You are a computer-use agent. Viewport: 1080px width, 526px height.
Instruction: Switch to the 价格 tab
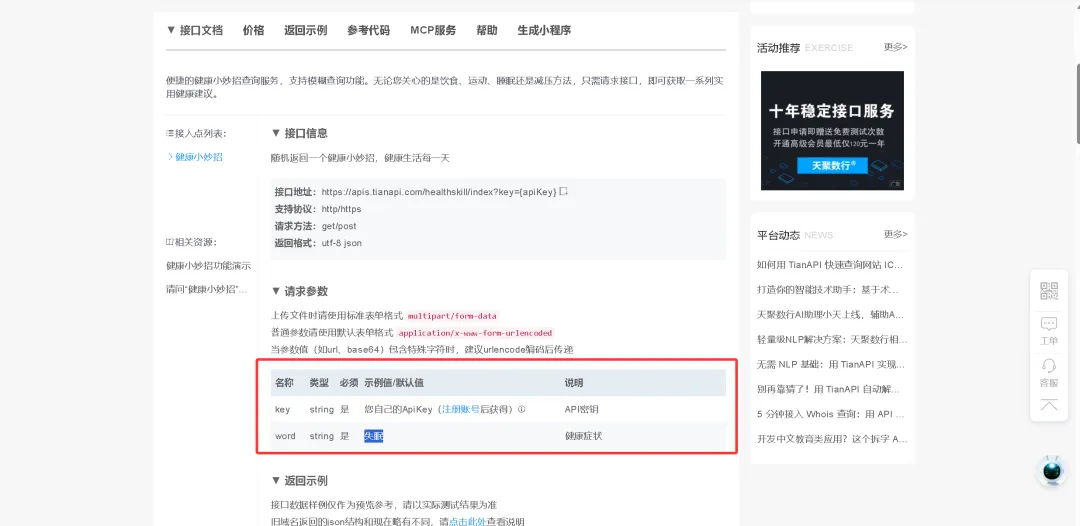pos(253,30)
